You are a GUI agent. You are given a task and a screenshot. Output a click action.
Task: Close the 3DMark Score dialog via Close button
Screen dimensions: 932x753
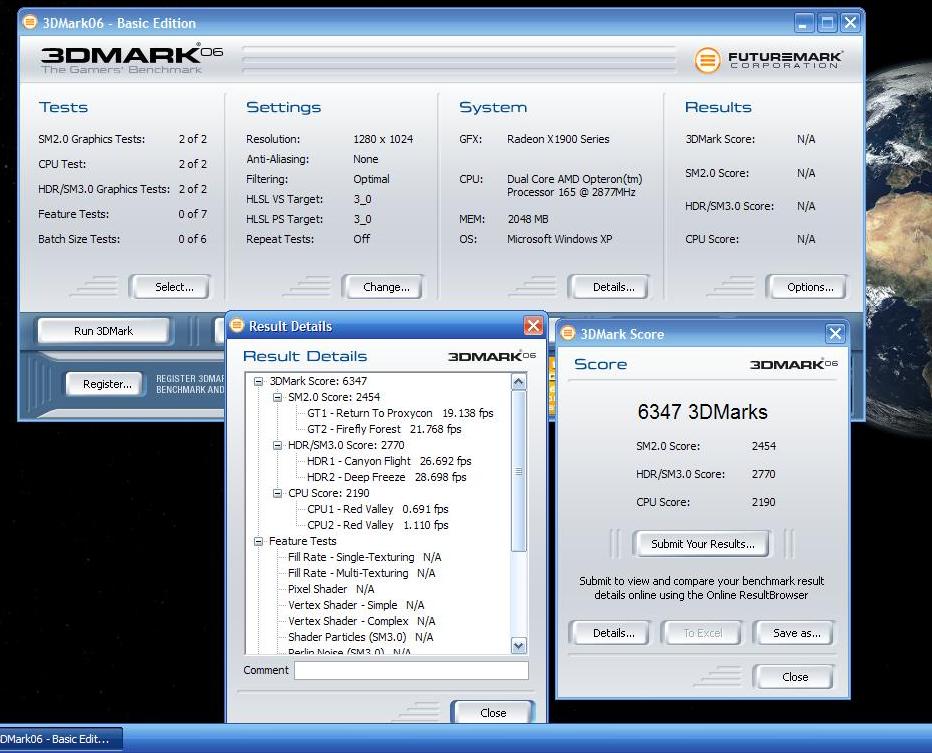click(x=794, y=677)
